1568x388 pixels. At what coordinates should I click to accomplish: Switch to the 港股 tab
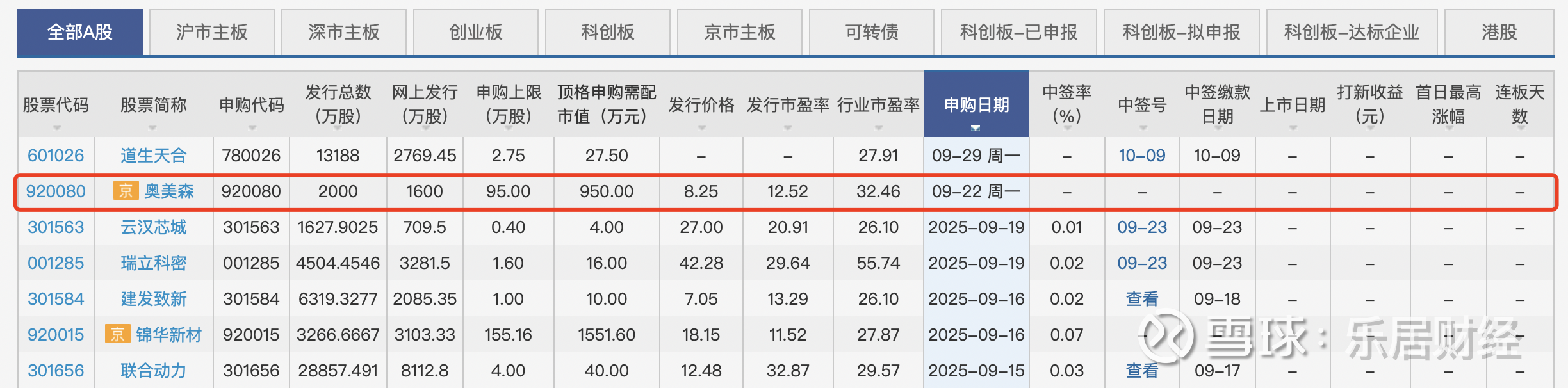[1499, 32]
